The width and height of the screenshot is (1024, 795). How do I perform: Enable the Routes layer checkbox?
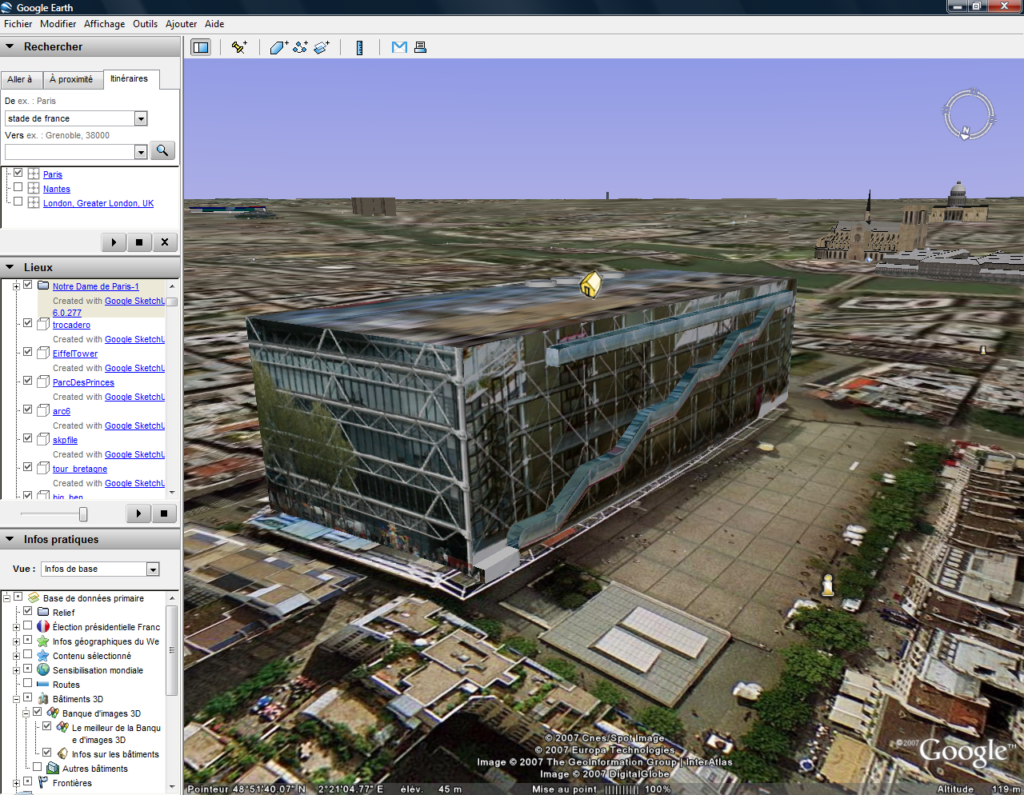tap(27, 683)
